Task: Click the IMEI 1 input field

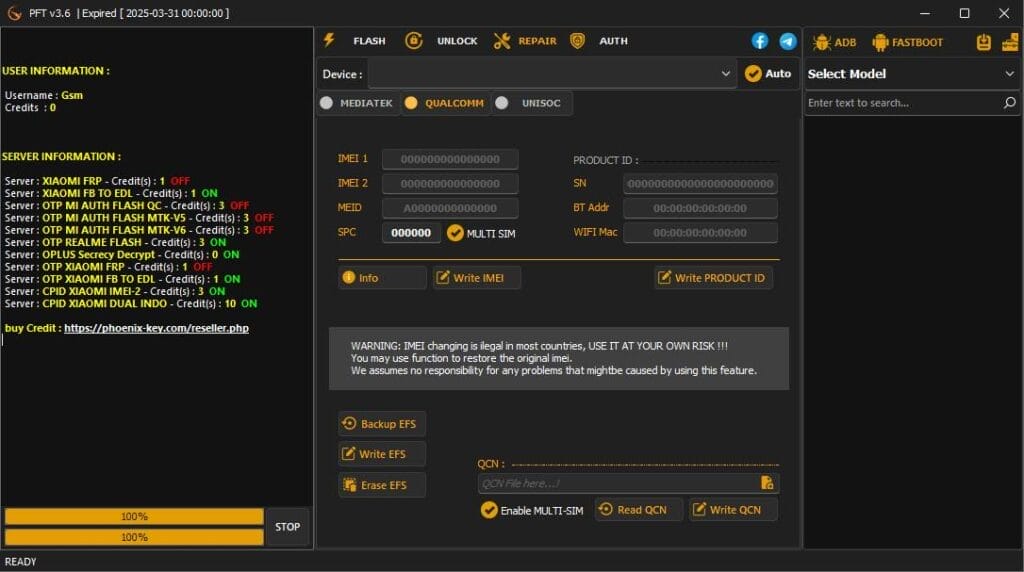Action: tap(450, 159)
